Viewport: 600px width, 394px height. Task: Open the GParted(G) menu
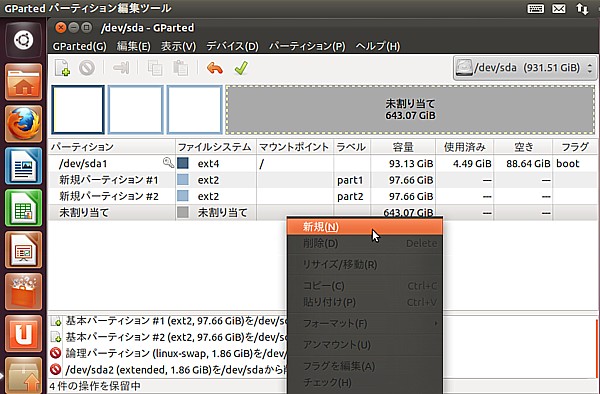coord(80,46)
